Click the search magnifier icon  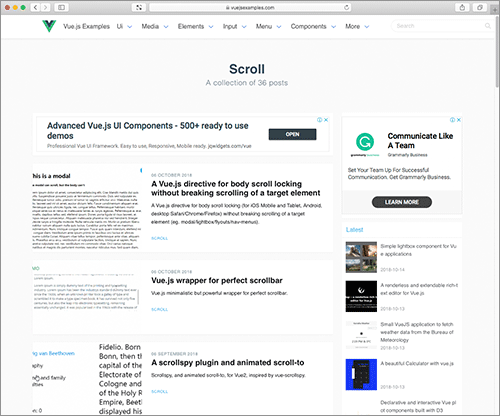point(488,26)
